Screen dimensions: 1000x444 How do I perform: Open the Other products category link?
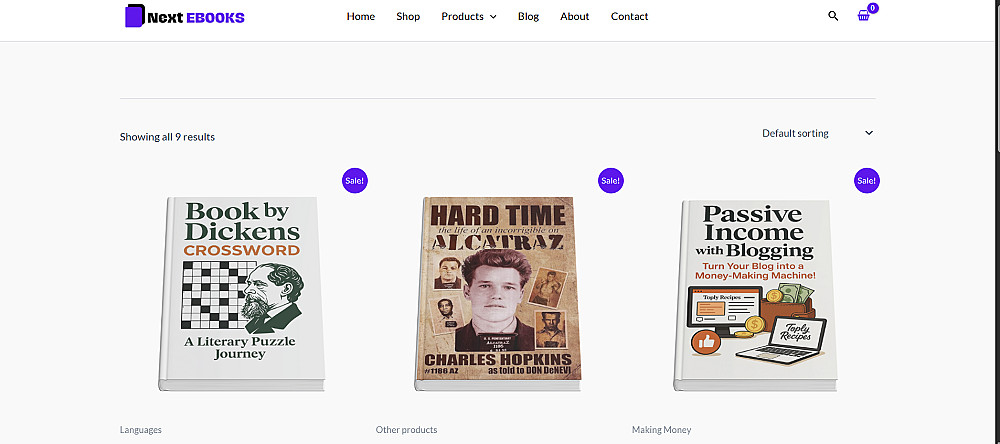pyautogui.click(x=406, y=430)
